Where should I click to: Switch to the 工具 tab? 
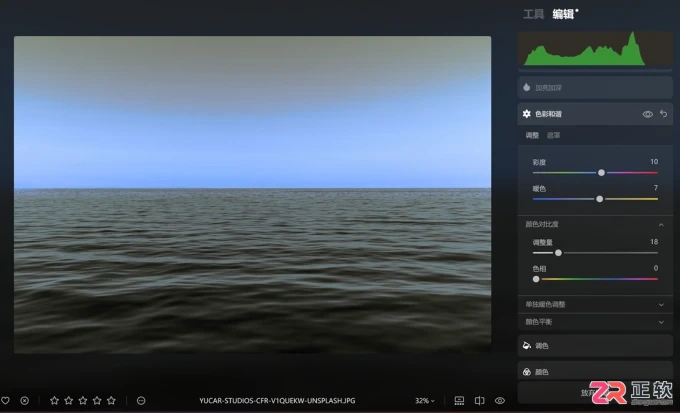(x=533, y=14)
